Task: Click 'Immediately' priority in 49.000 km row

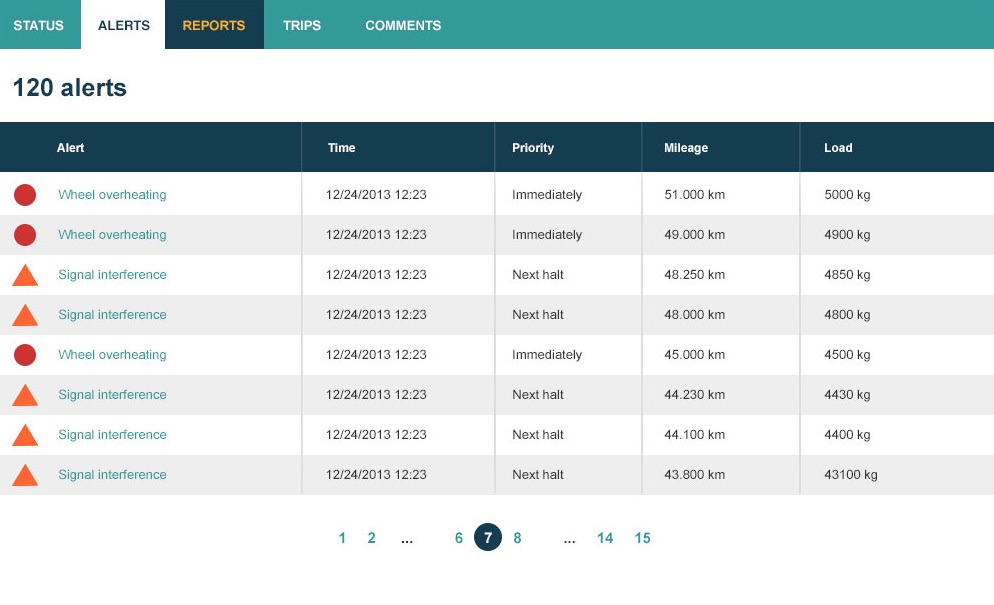Action: (547, 235)
